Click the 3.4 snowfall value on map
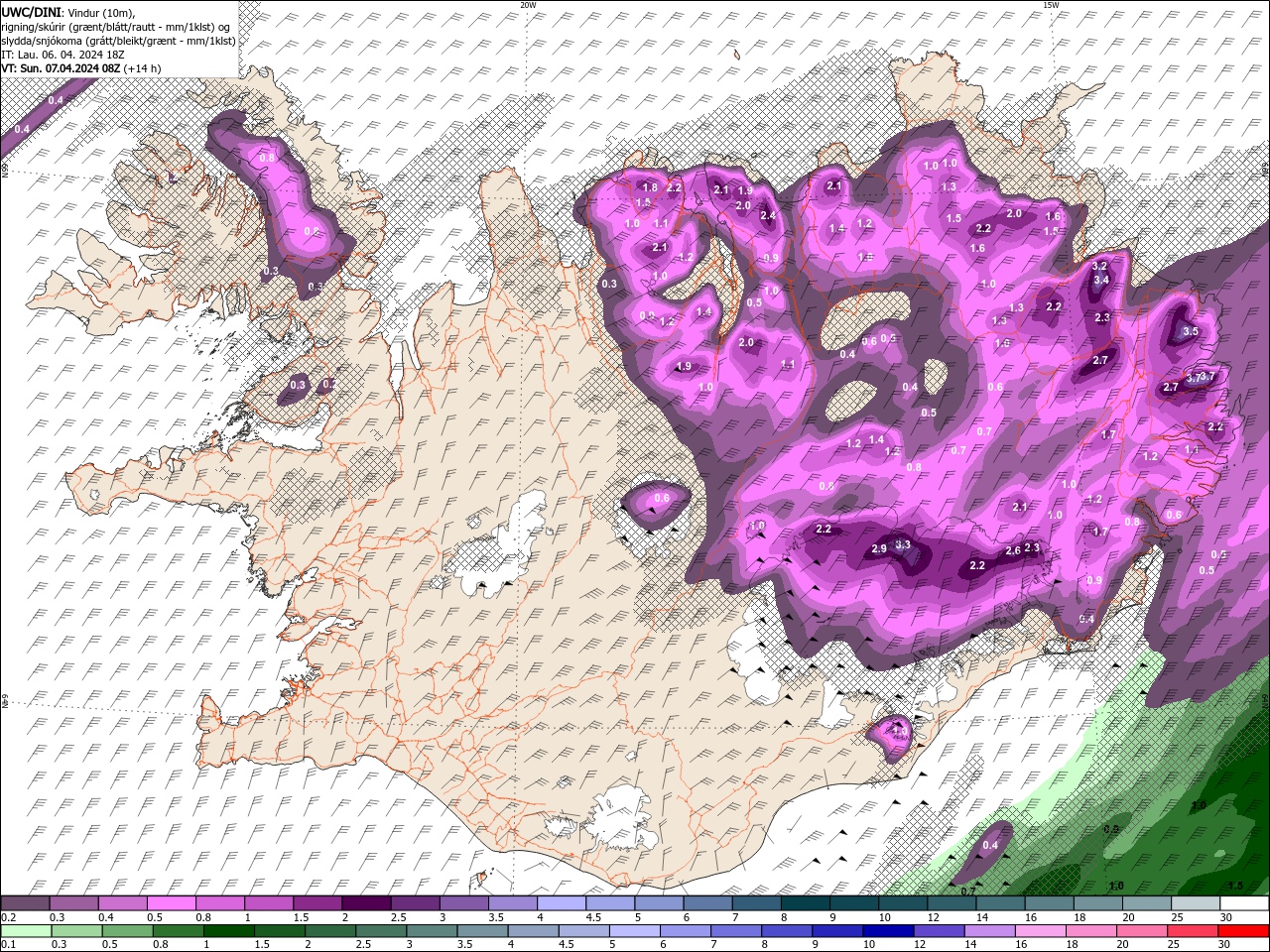The height and width of the screenshot is (952, 1270). (x=1100, y=281)
